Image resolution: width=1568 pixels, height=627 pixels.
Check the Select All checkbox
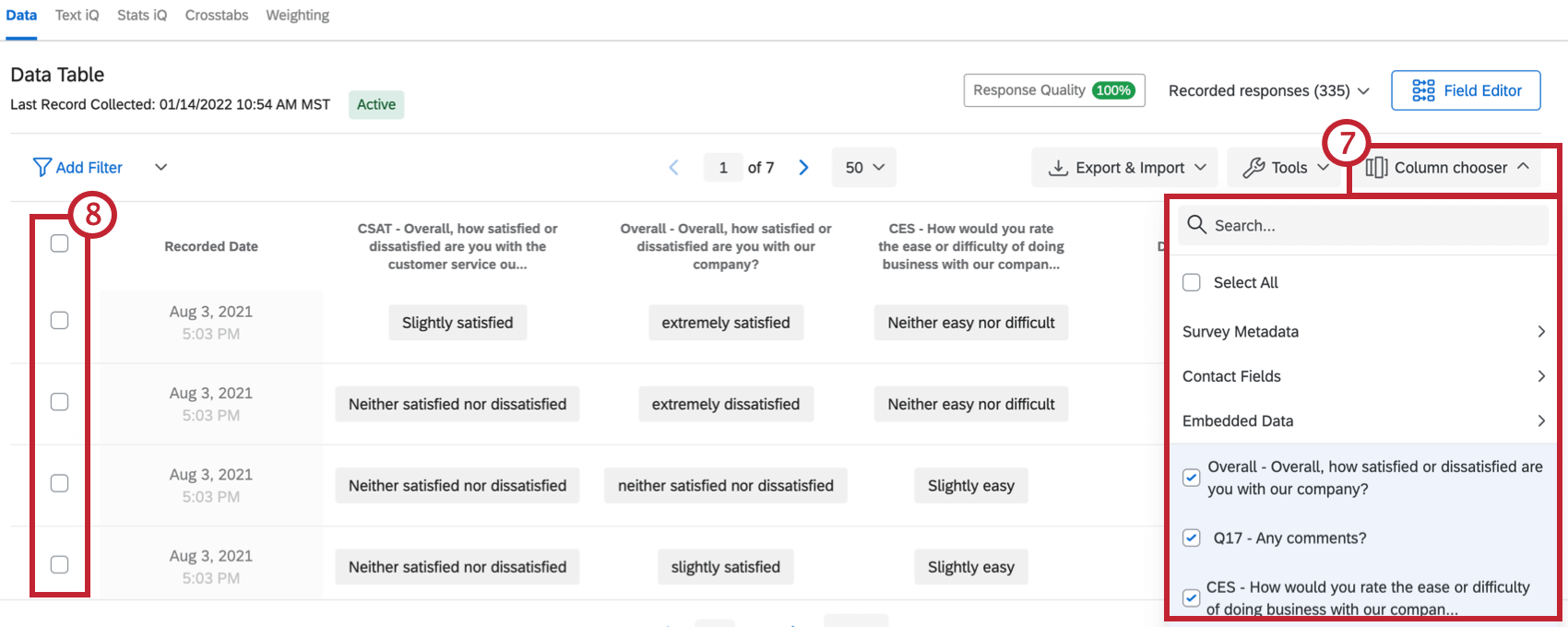click(1192, 282)
